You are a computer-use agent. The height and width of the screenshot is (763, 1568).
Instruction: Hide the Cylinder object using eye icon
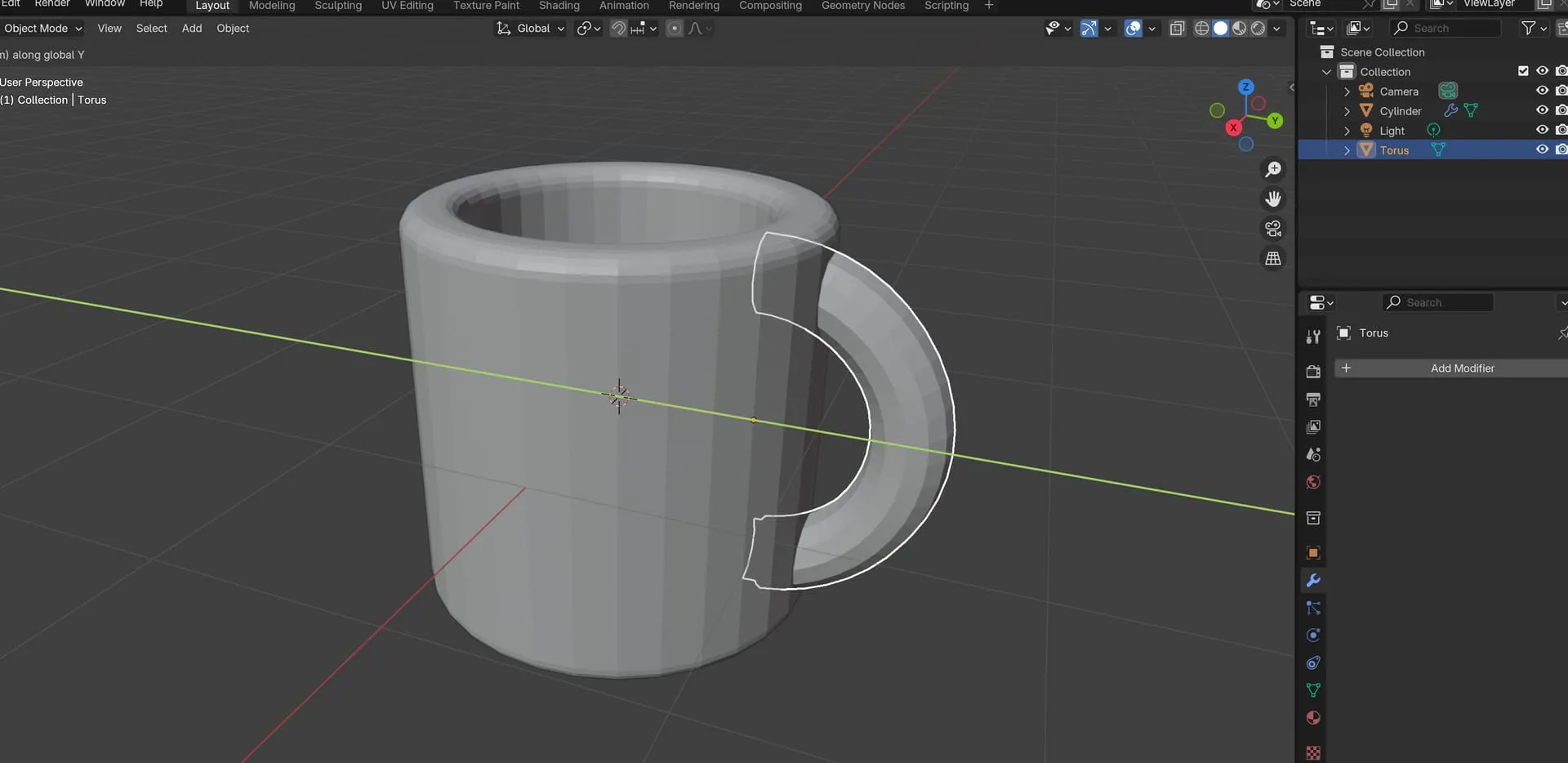[x=1542, y=110]
